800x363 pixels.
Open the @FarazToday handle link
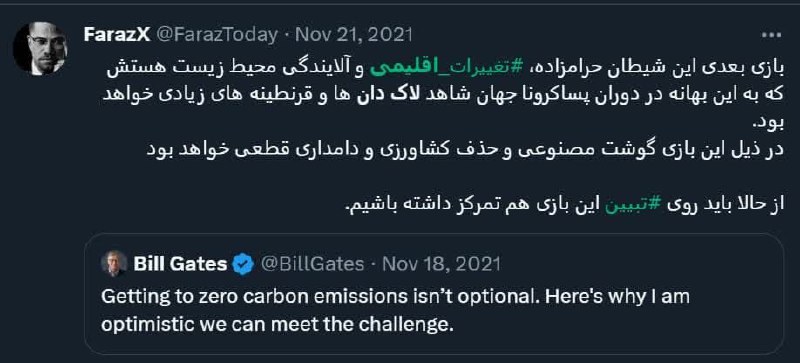(217, 35)
